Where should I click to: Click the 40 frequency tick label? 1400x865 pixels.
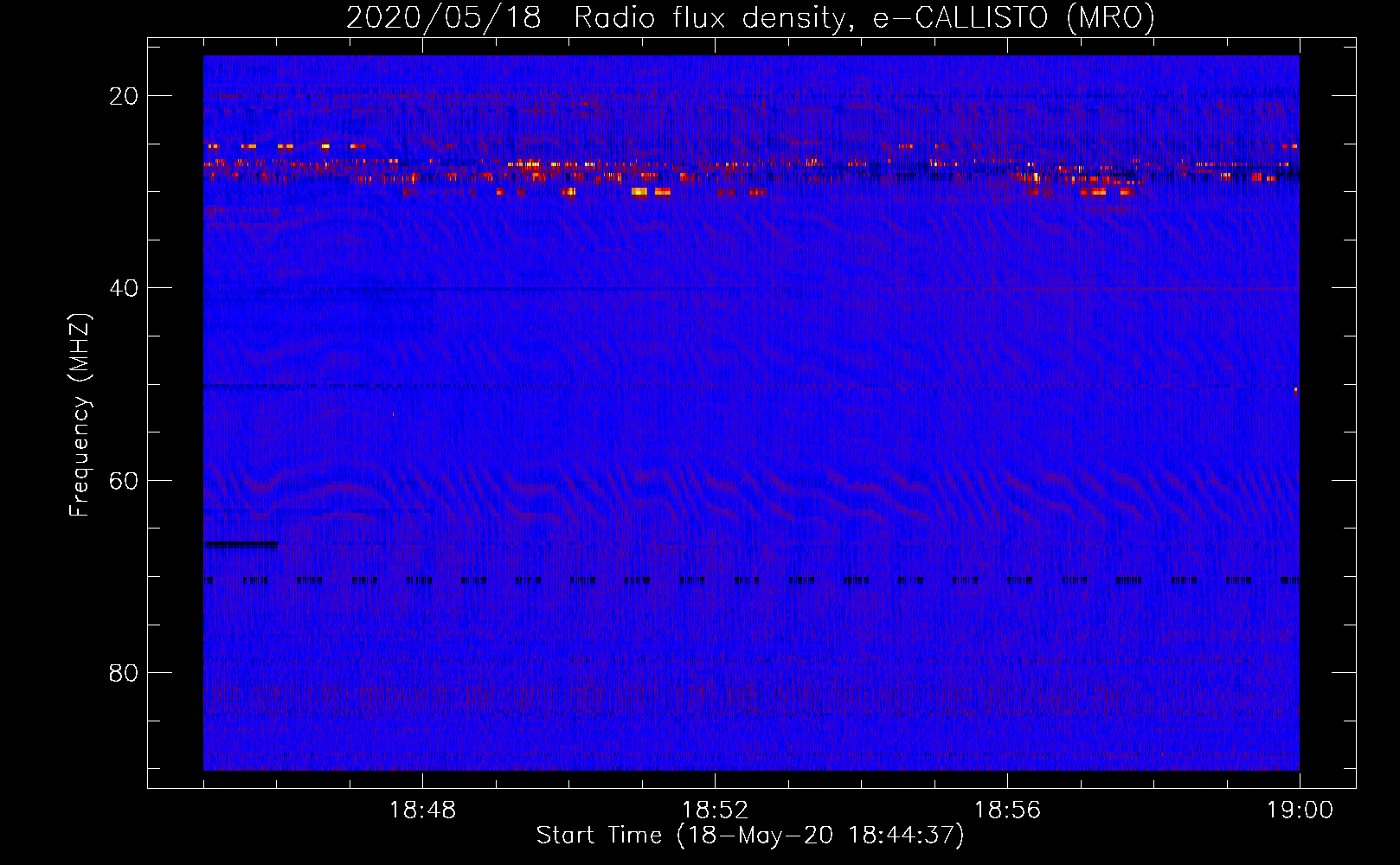(x=124, y=288)
